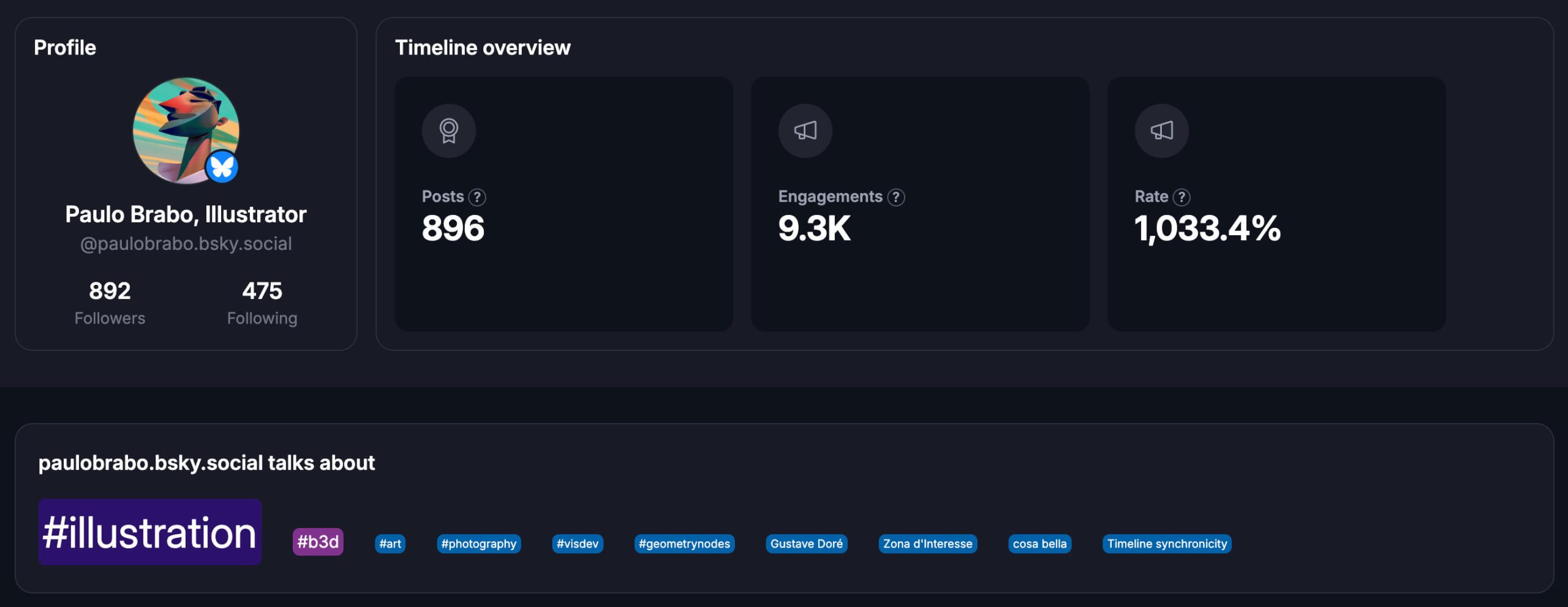Open the Posts help question mark
1568x607 pixels.
tap(477, 197)
